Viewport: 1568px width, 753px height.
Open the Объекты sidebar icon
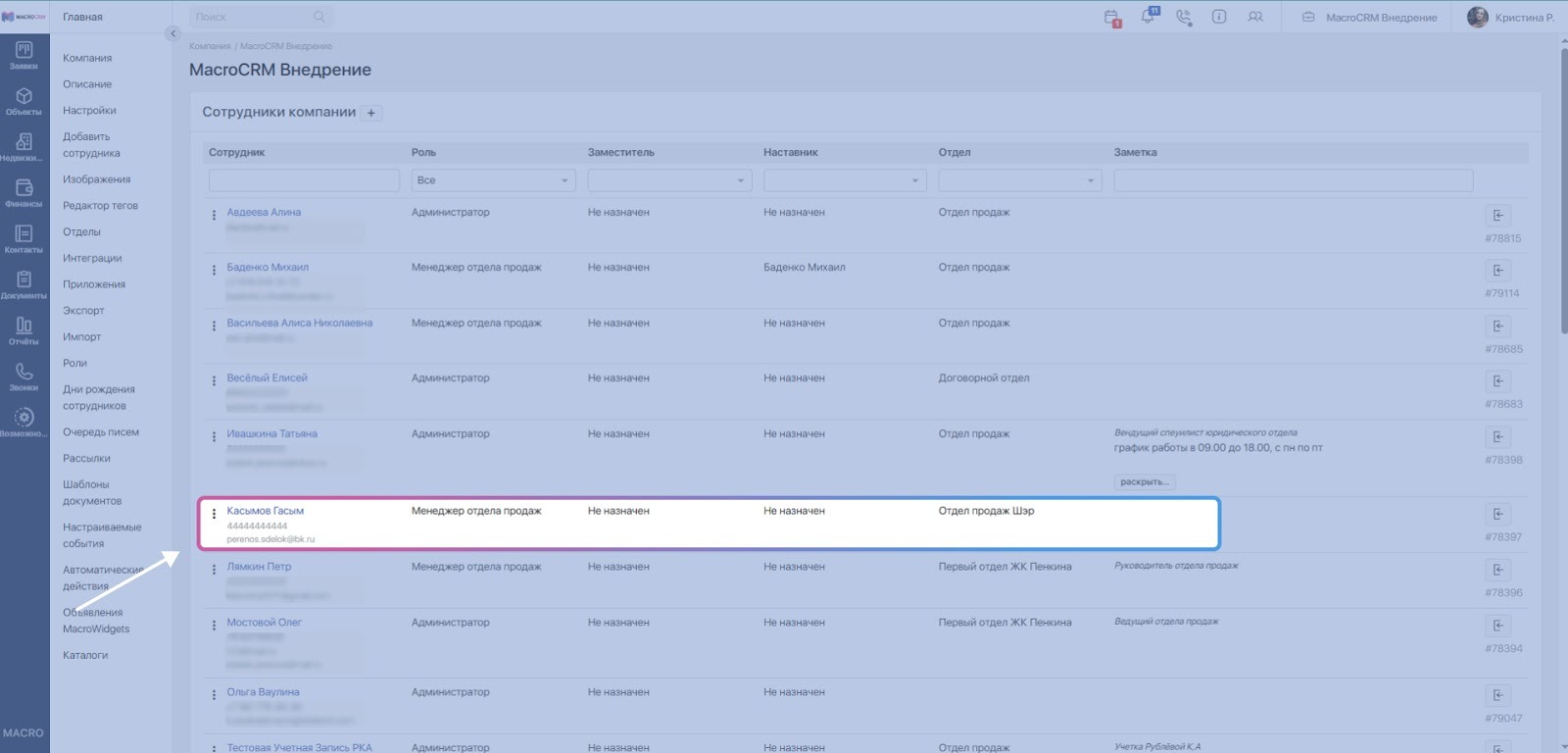pyautogui.click(x=24, y=101)
